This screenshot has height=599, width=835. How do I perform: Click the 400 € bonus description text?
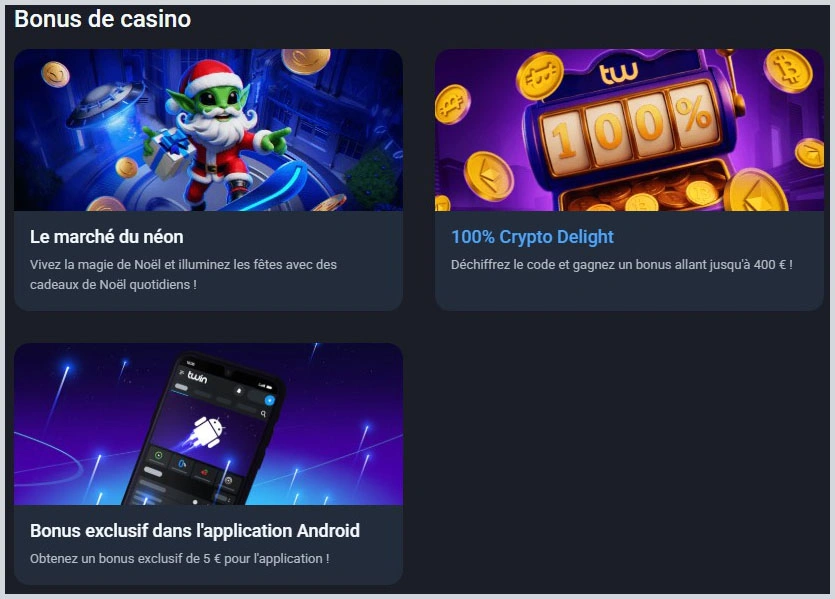point(621,265)
